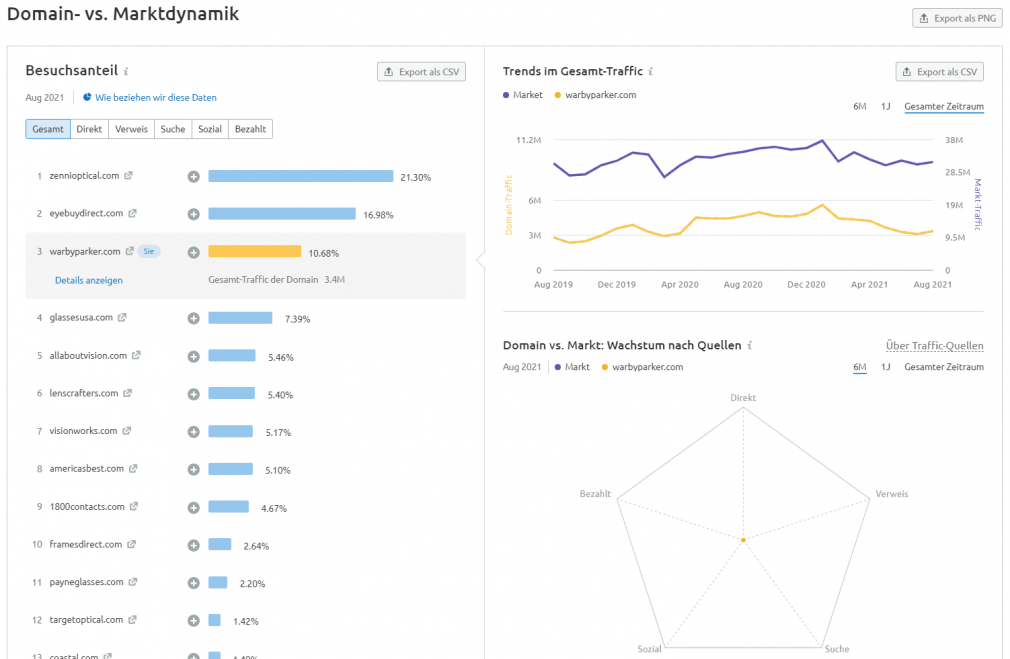Image resolution: width=1010 pixels, height=659 pixels.
Task: Select Gesamter Zeitraum for growth radar
Action: click(944, 367)
